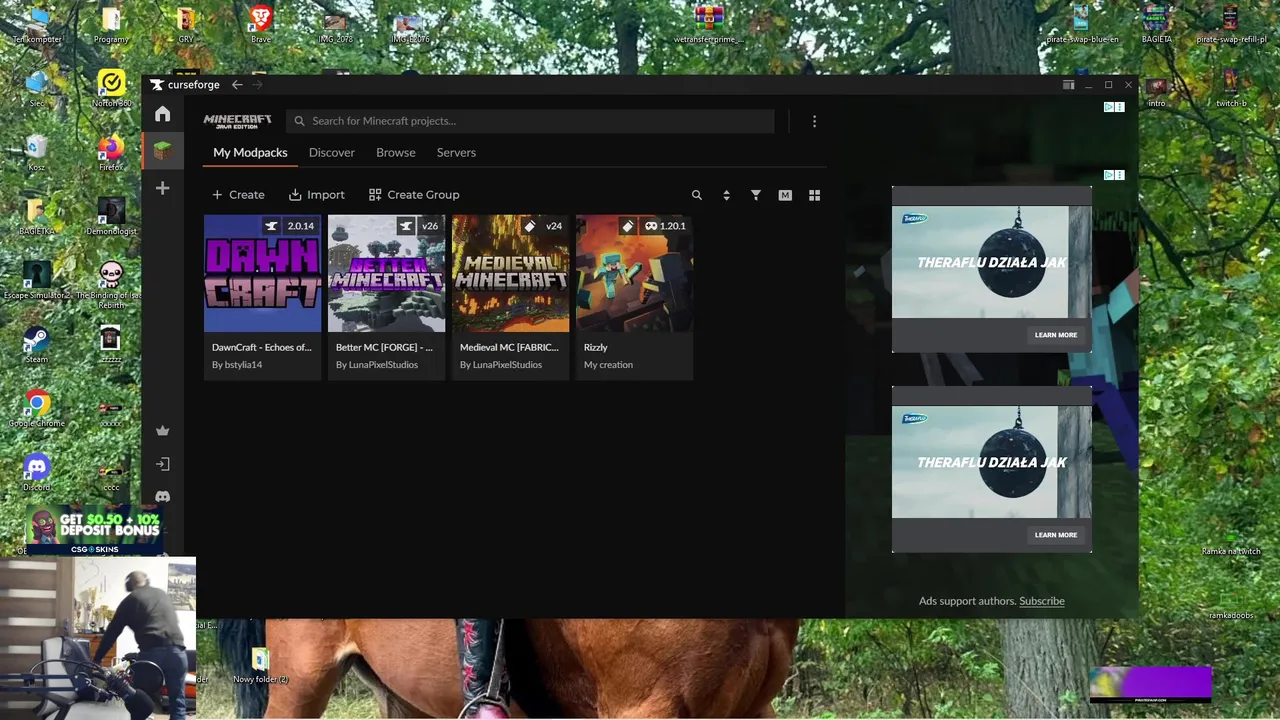Image resolution: width=1280 pixels, height=720 pixels.
Task: Open the IMG_2078 desktop image file
Action: 335,26
